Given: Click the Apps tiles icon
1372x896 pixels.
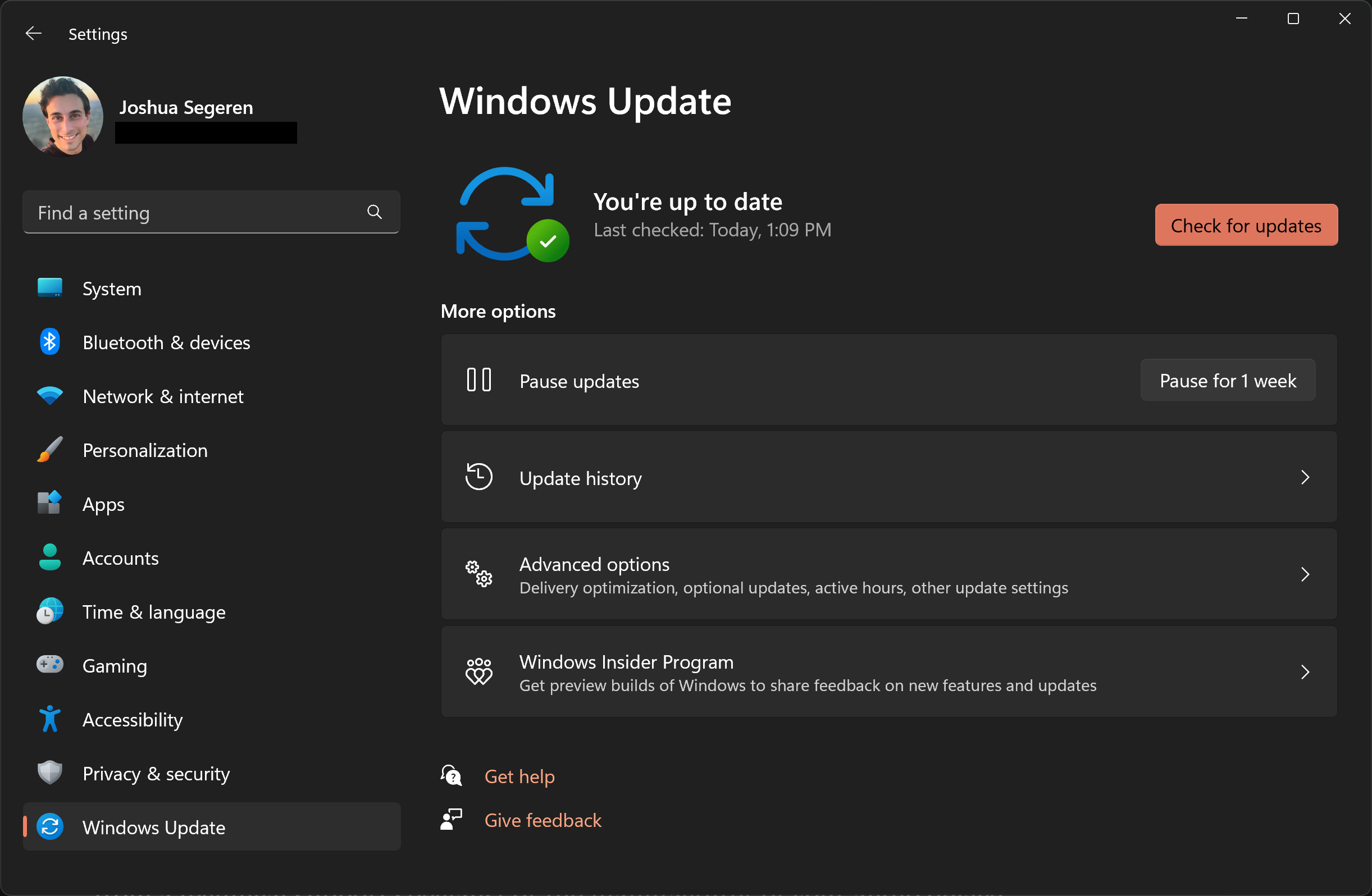Looking at the screenshot, I should point(49,503).
